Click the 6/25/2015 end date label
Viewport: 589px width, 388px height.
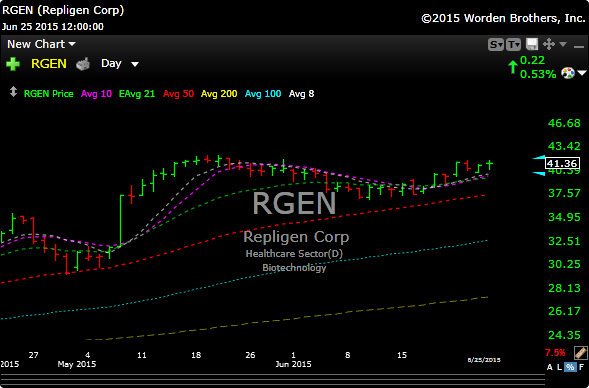click(484, 360)
